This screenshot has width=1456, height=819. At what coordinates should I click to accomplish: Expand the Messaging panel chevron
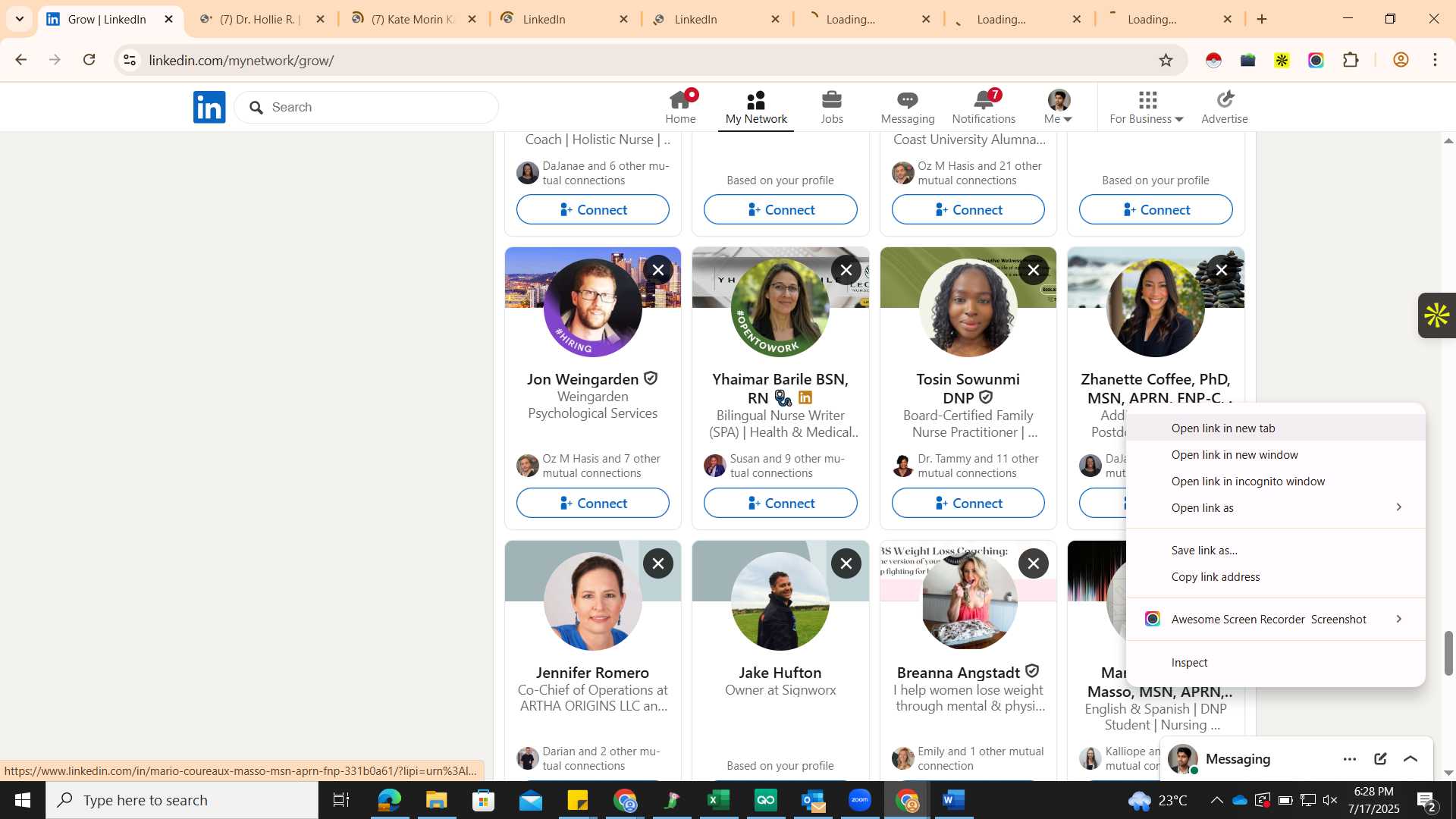click(1410, 759)
